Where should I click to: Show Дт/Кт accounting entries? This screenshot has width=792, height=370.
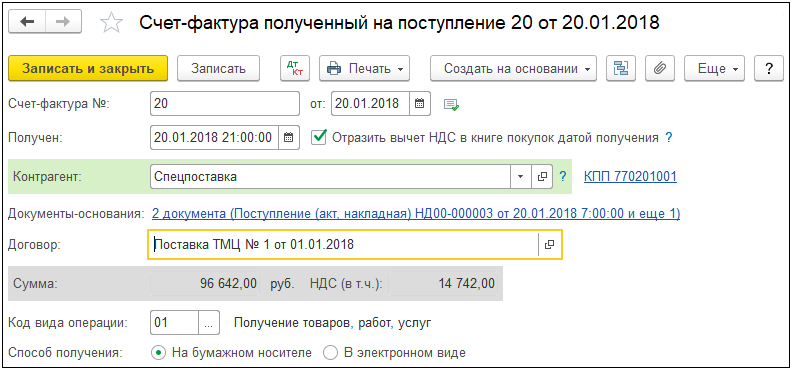(295, 68)
